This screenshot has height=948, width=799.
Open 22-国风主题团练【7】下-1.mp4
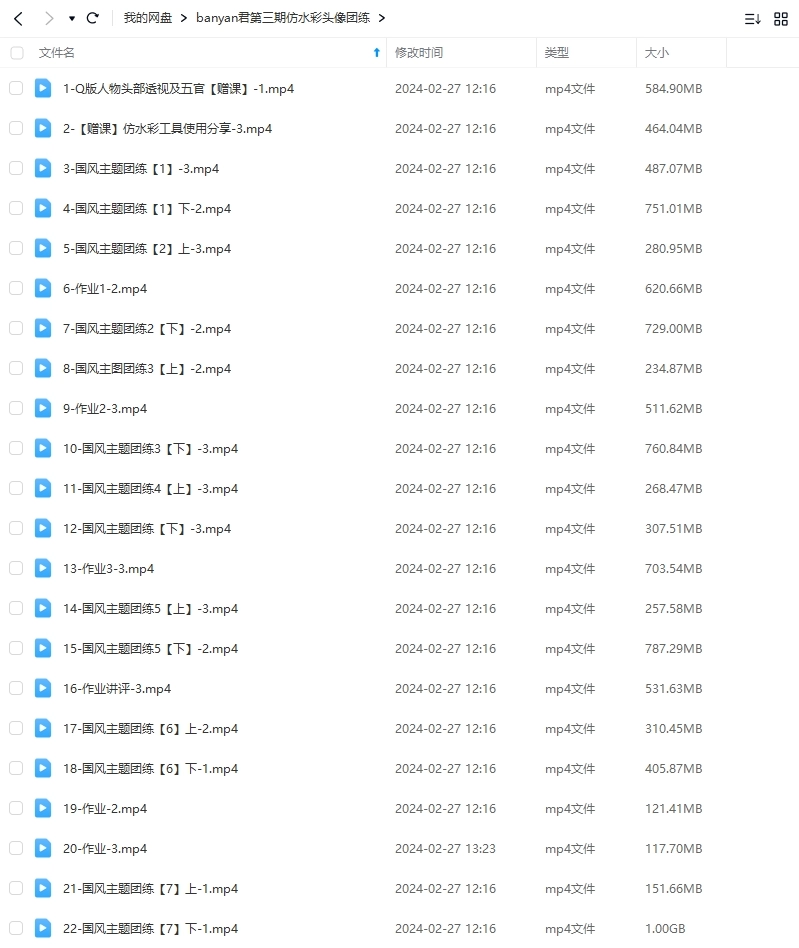point(150,929)
